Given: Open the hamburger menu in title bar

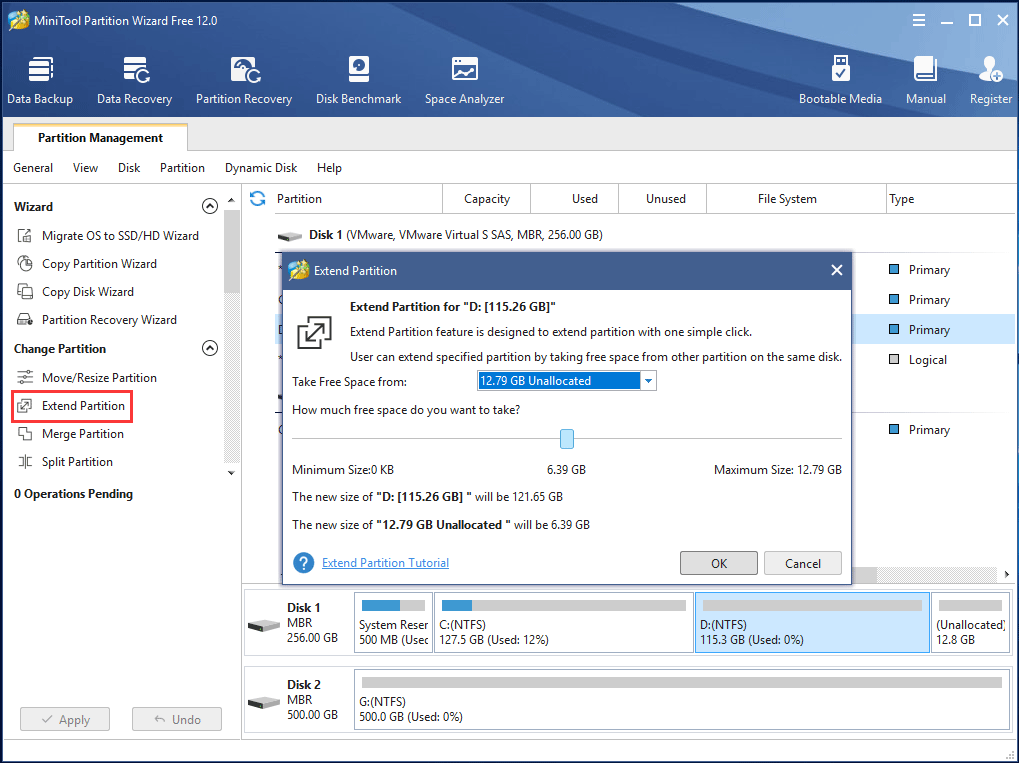Looking at the screenshot, I should pyautogui.click(x=918, y=21).
